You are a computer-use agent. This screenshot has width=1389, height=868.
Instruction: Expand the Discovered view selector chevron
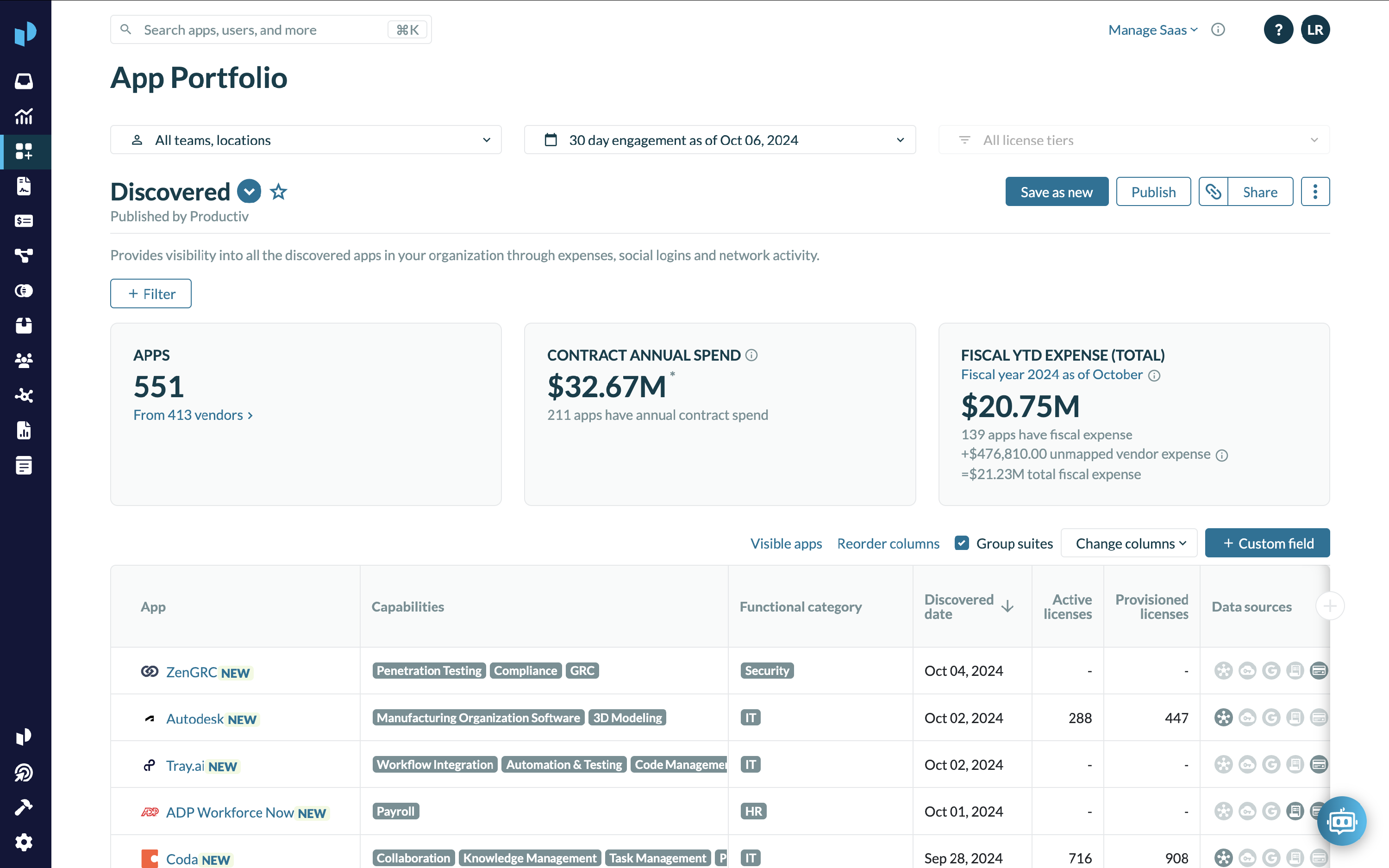[249, 192]
